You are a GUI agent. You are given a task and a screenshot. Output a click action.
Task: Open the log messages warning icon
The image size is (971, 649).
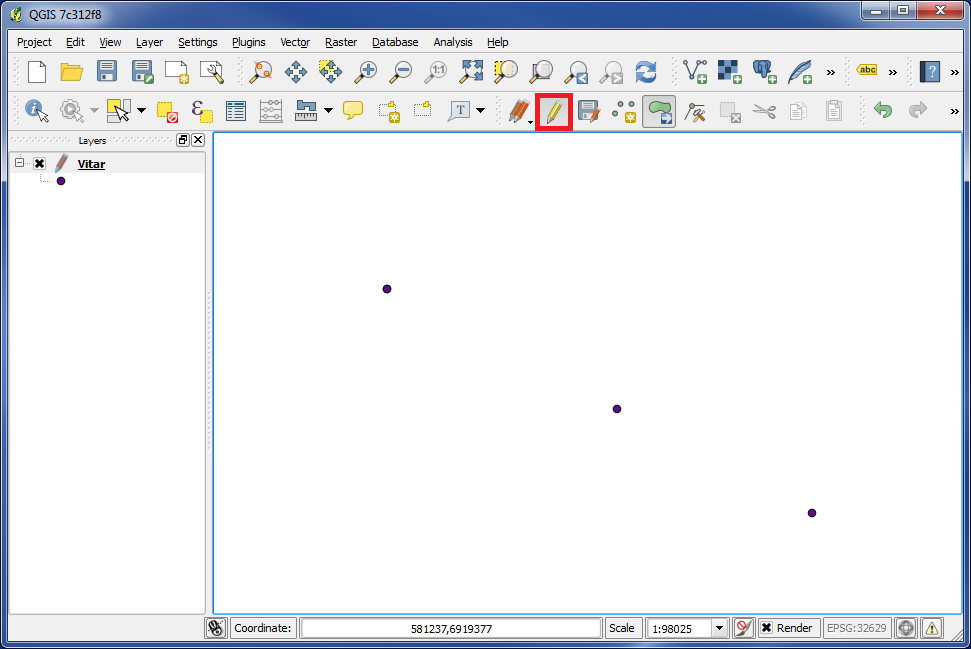(932, 628)
